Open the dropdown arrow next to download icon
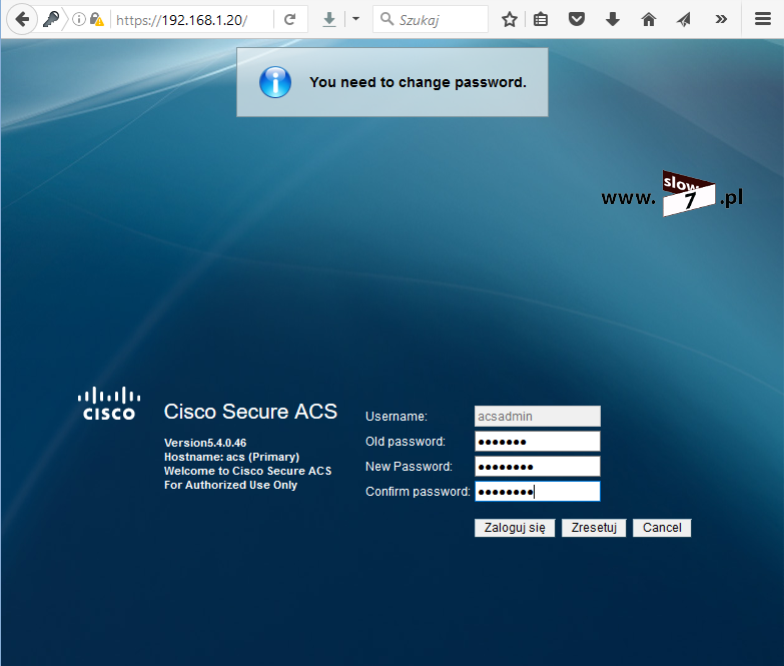 356,19
